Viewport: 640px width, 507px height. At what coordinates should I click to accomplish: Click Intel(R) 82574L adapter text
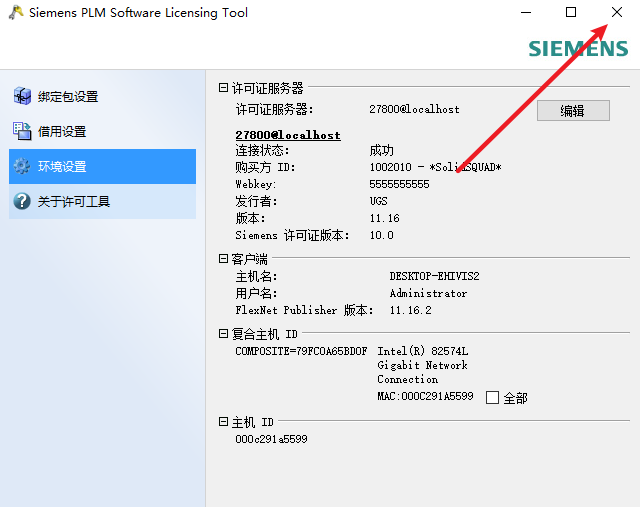(x=422, y=351)
